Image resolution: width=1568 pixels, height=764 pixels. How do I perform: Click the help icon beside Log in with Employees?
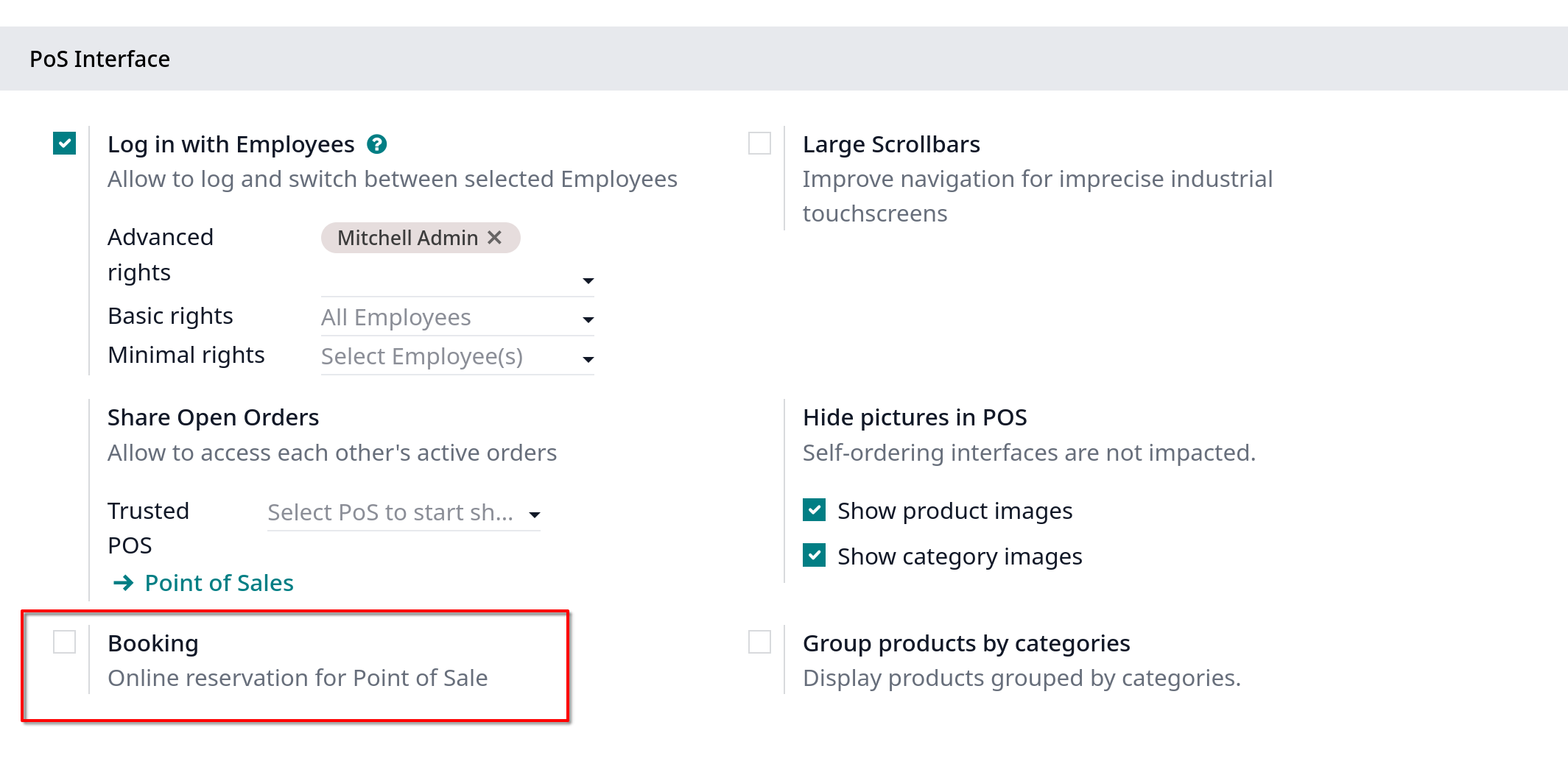coord(376,144)
